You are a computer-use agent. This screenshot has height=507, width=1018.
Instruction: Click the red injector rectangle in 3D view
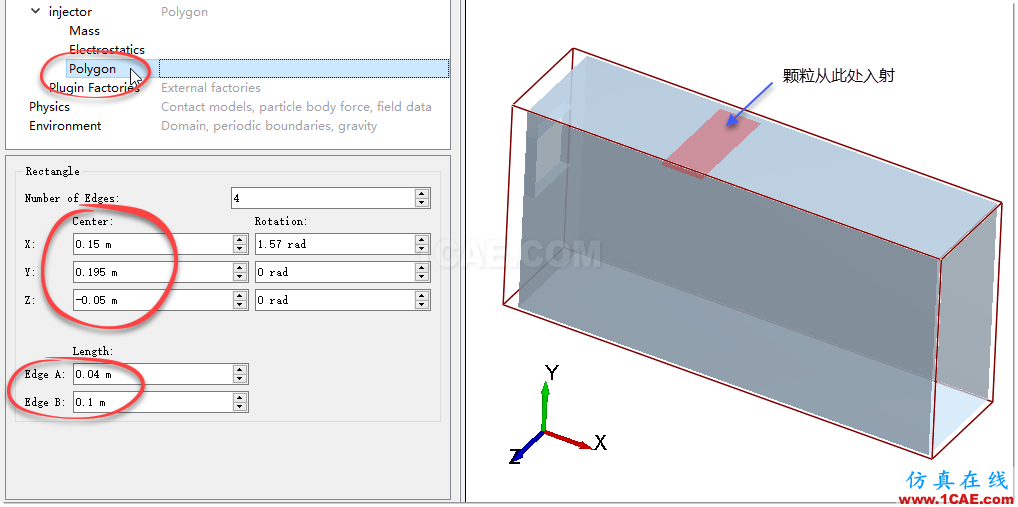click(712, 143)
